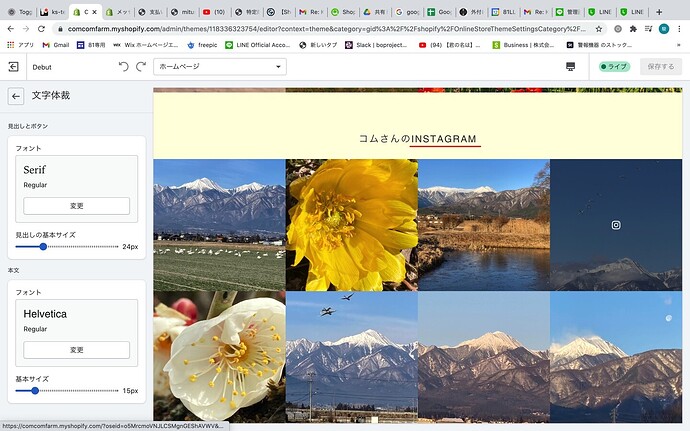
Task: Open the river and mountain Instagram photo
Action: point(484,225)
